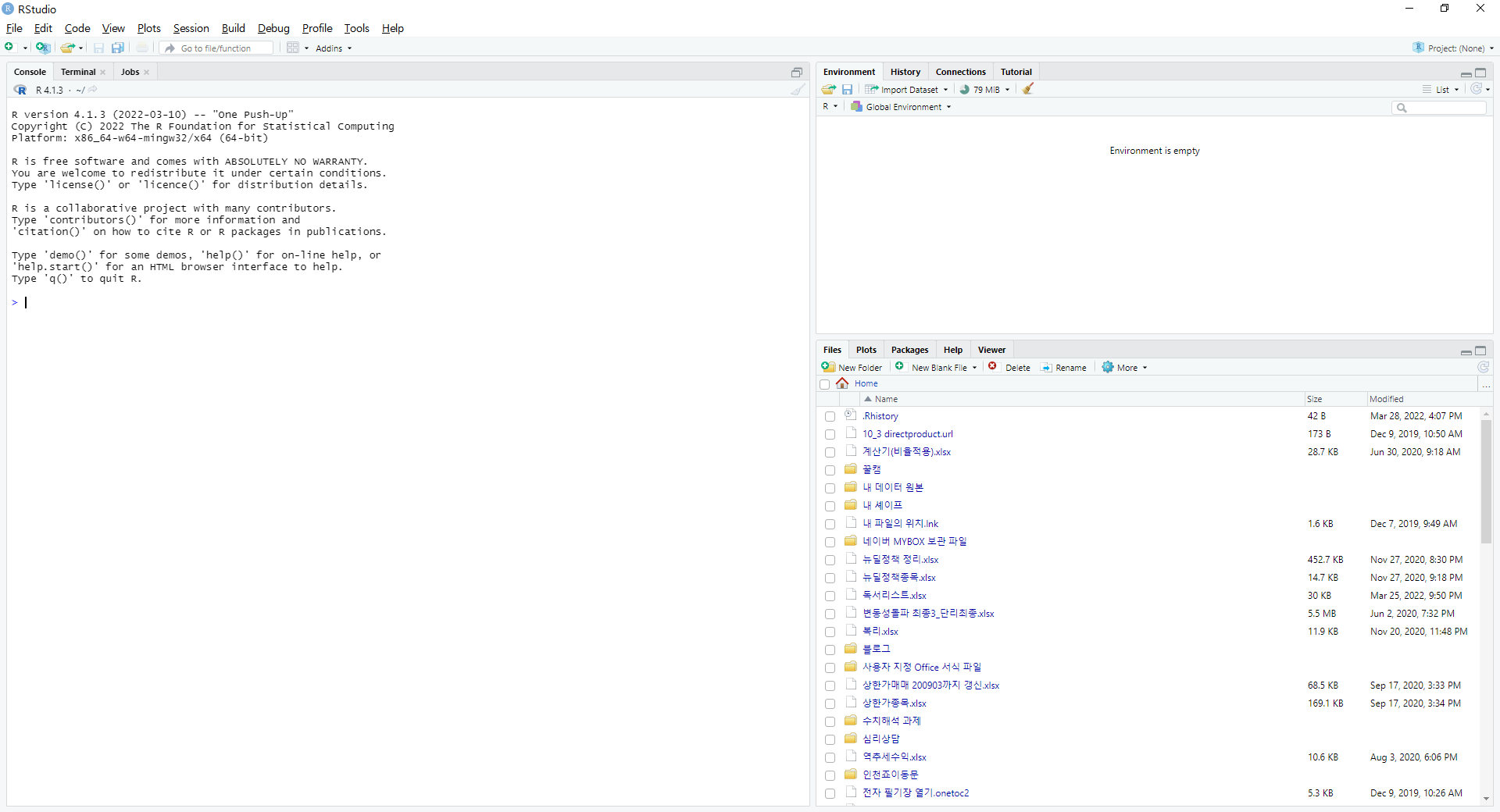The width and height of the screenshot is (1500, 812).
Task: Click the view working directory arrow icon
Action: click(x=93, y=90)
